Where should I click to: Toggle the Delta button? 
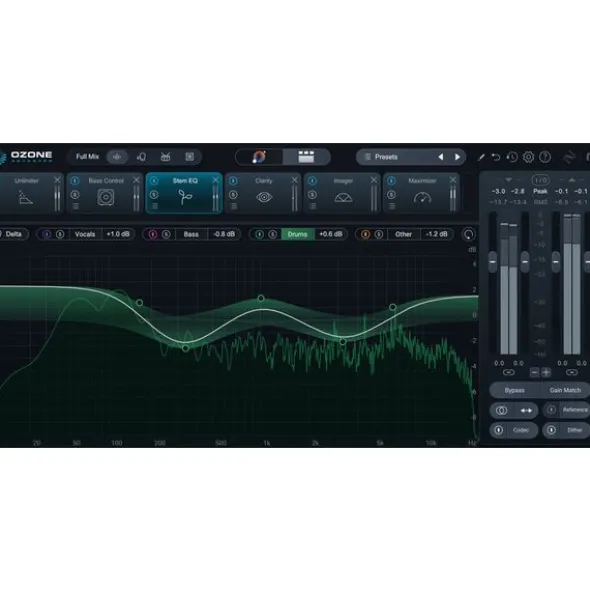coord(14,234)
